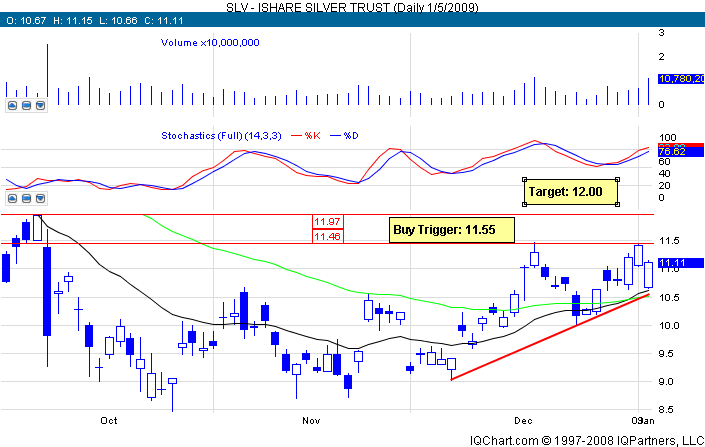
Task: Click the C: 11.11 close value
Action: coord(164,21)
